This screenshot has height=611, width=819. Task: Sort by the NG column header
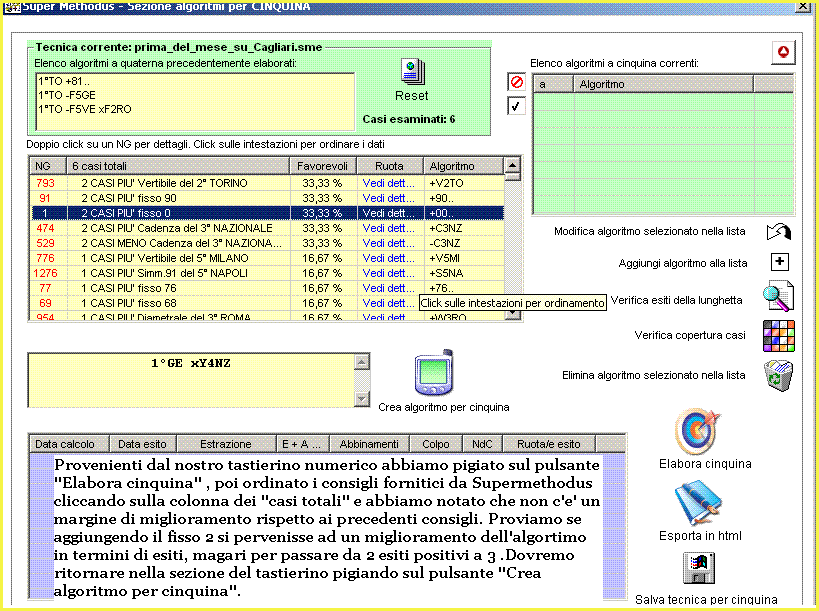48,166
